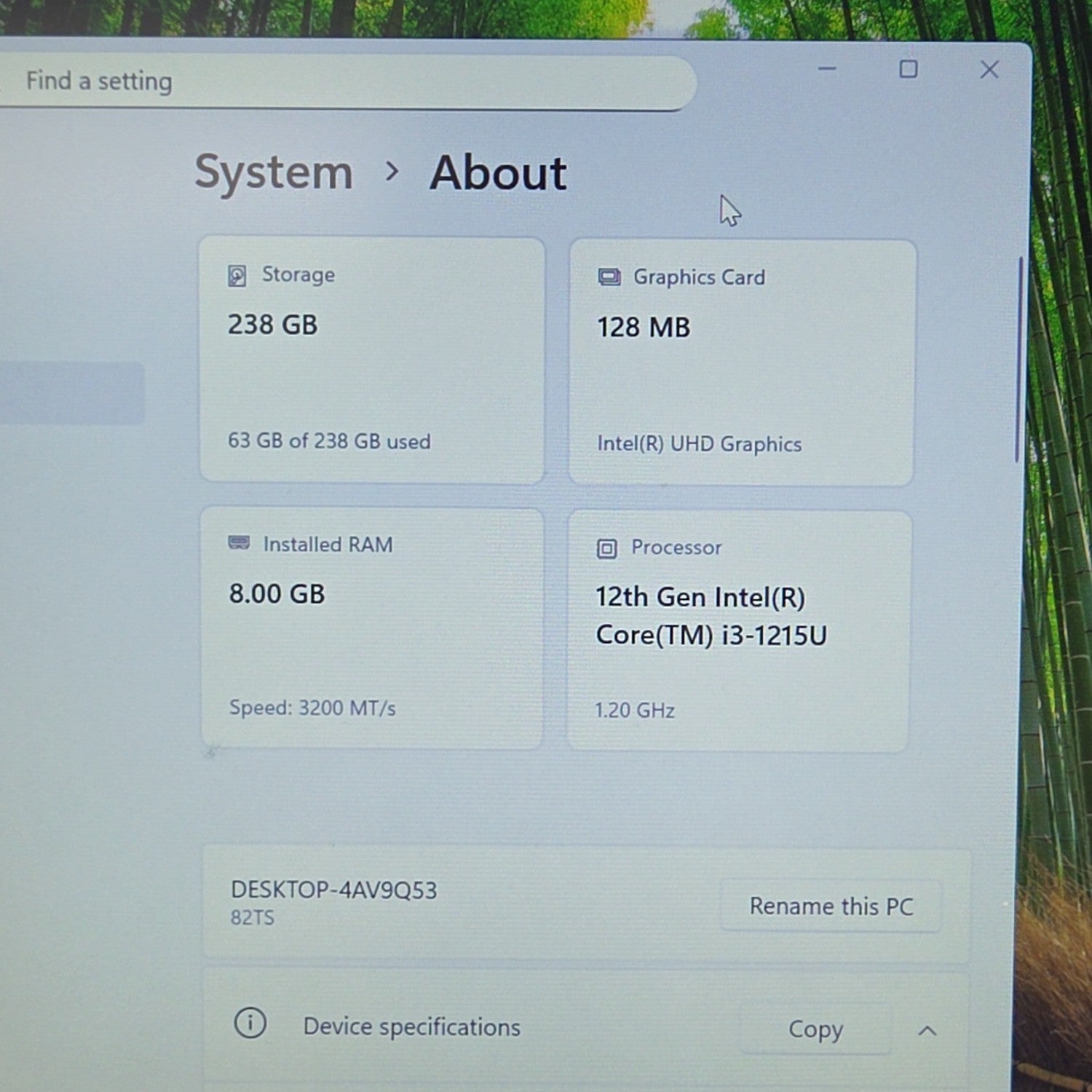
Task: Open the Storage 238 GB card
Action: click(x=372, y=360)
